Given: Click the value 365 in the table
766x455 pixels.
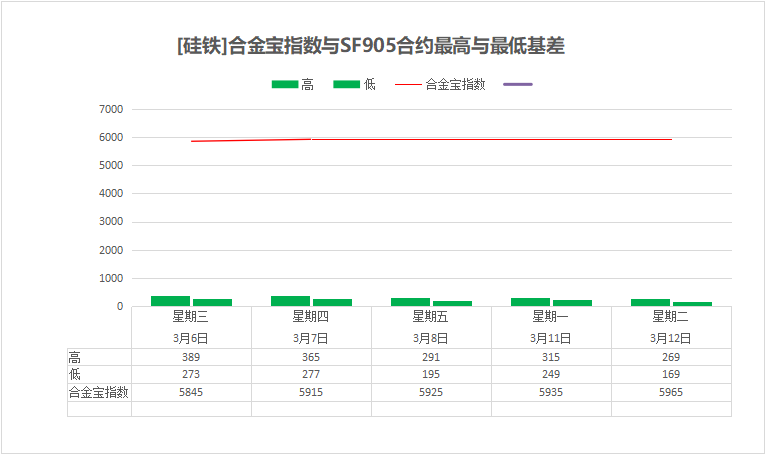Looking at the screenshot, I should (311, 357).
